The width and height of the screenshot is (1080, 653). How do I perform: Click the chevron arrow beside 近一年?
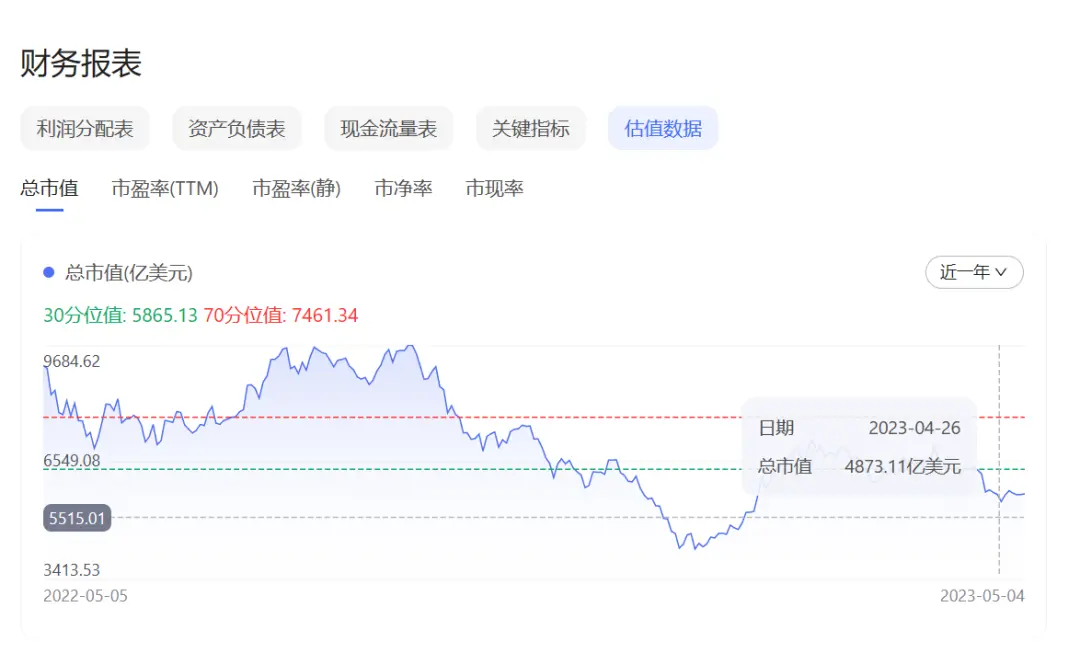[1002, 272]
